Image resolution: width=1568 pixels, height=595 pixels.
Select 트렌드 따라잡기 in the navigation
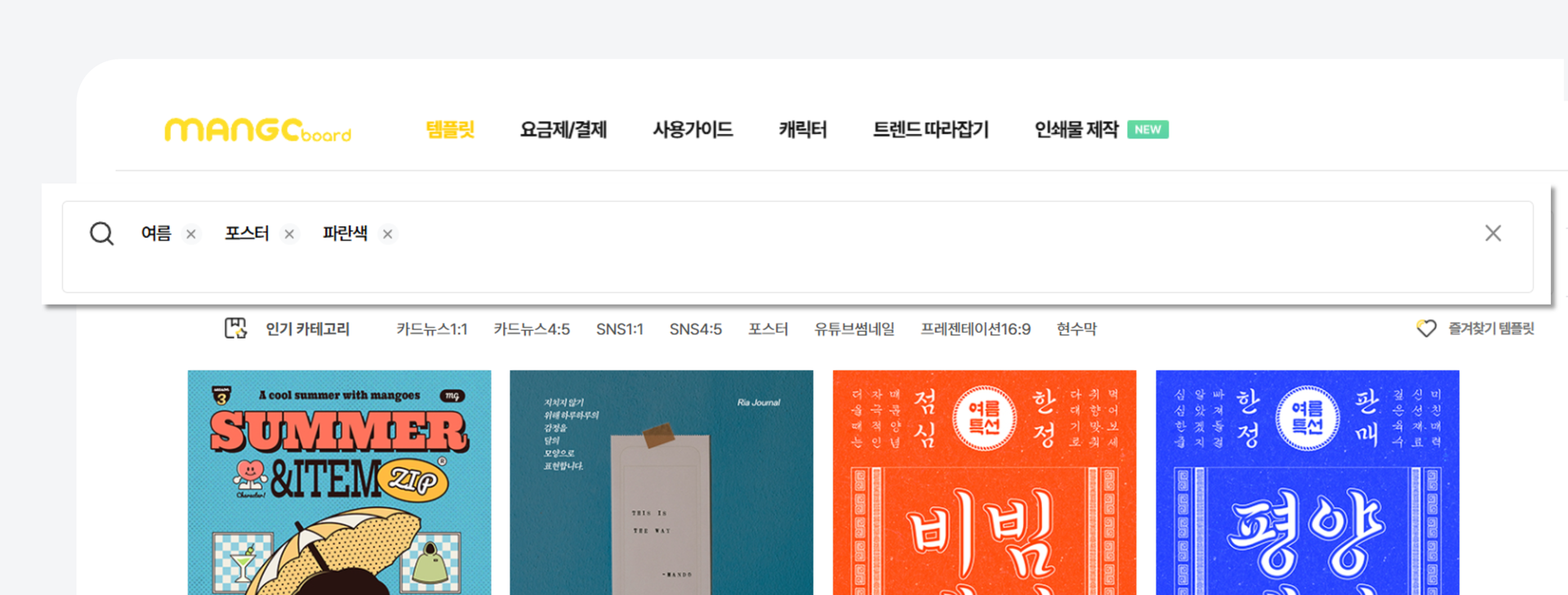click(x=931, y=130)
